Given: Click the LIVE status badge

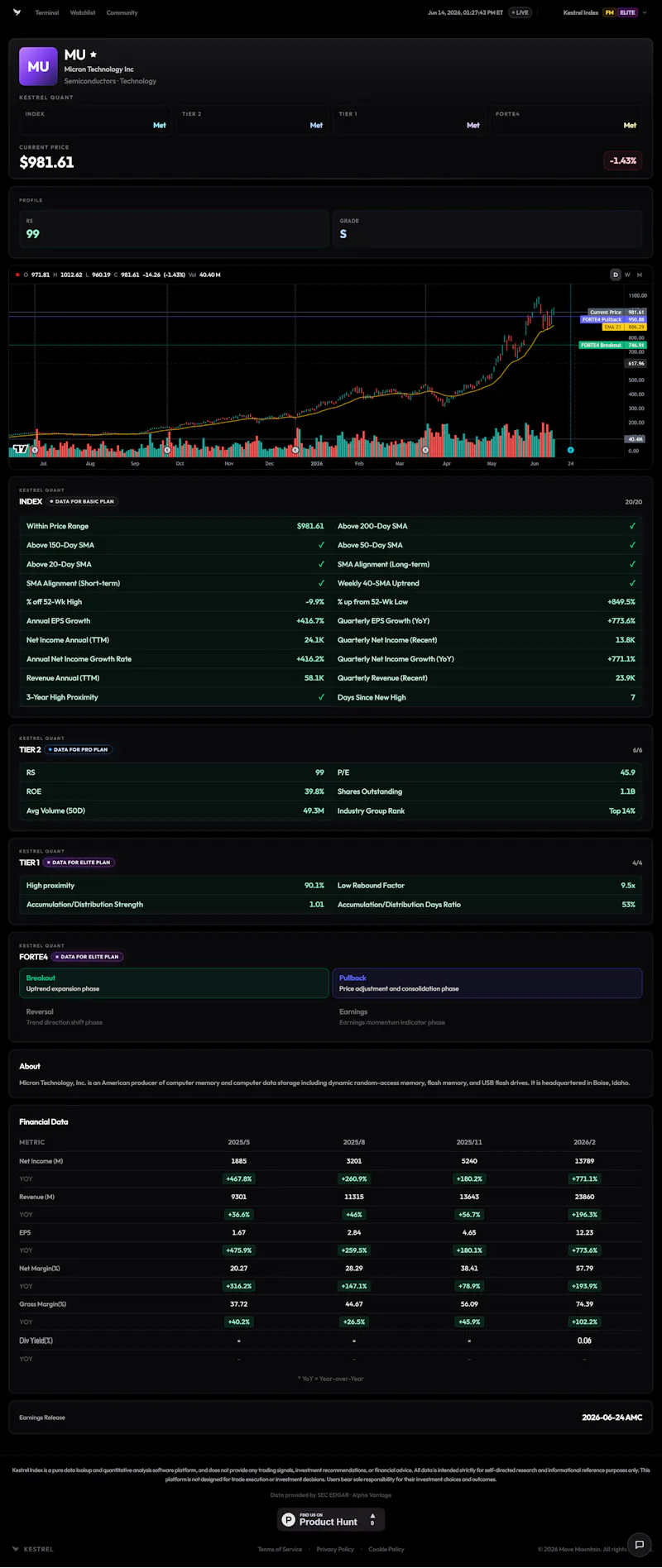Looking at the screenshot, I should point(520,12).
